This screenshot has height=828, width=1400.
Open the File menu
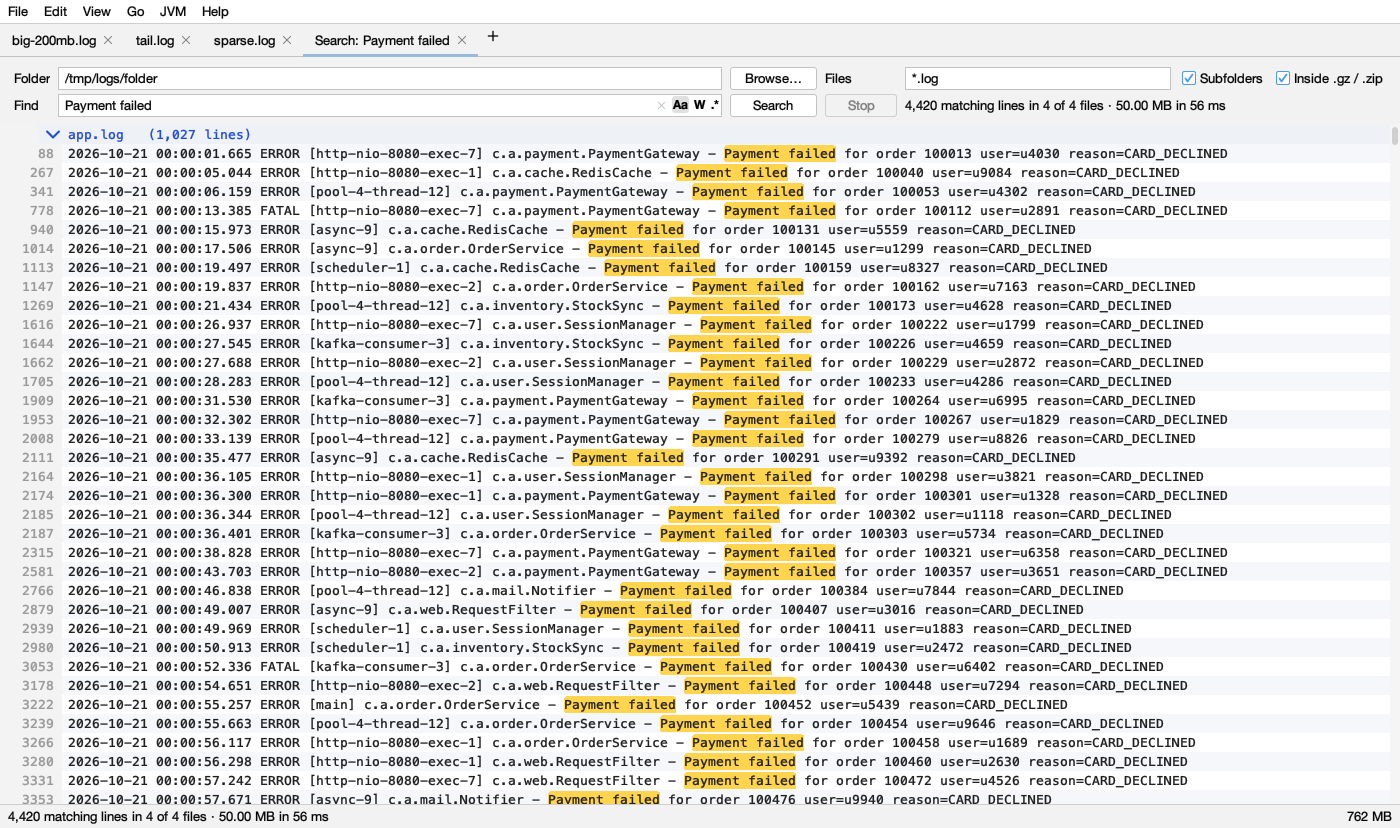18,11
